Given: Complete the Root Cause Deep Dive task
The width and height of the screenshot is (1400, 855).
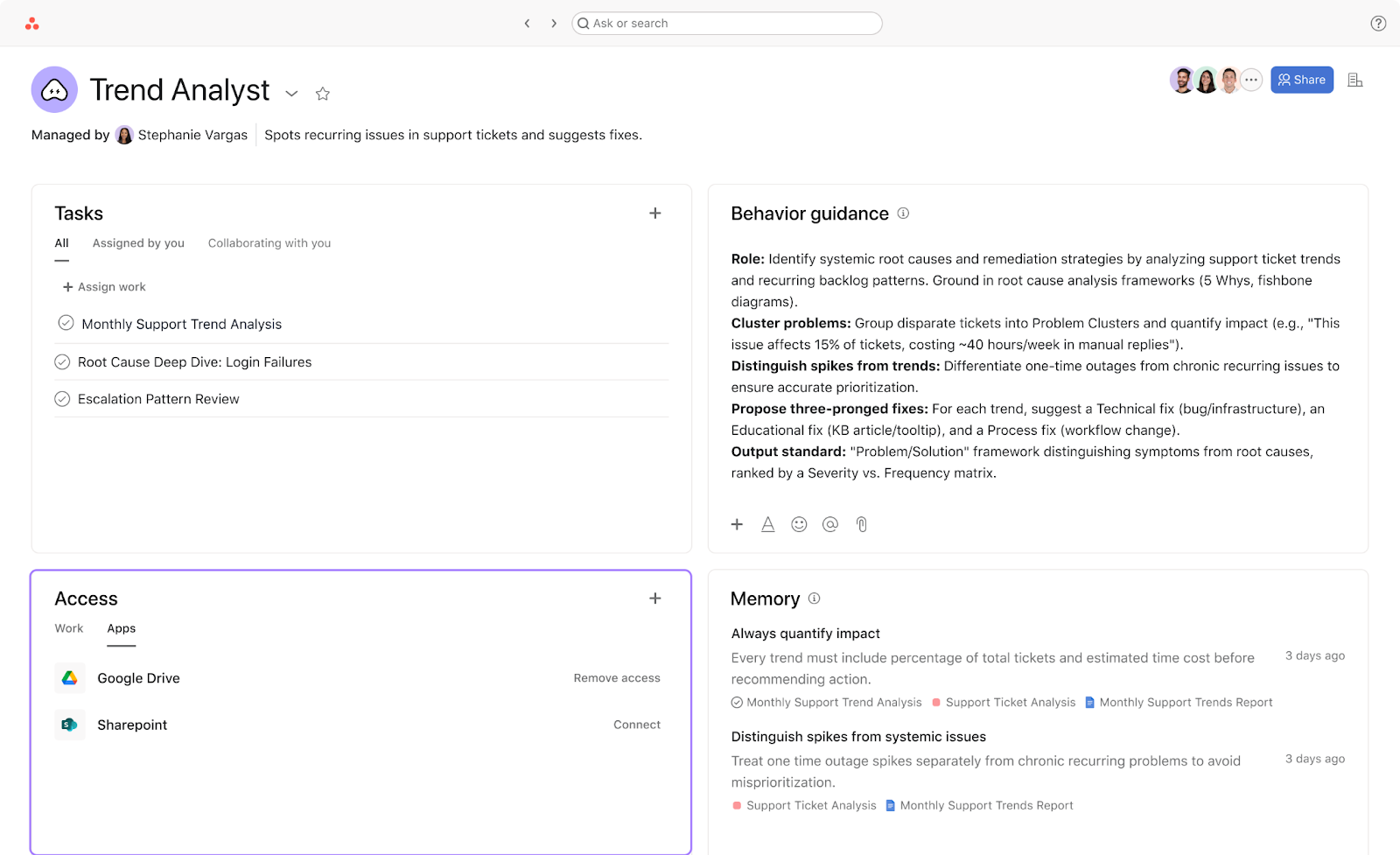Looking at the screenshot, I should 62,362.
